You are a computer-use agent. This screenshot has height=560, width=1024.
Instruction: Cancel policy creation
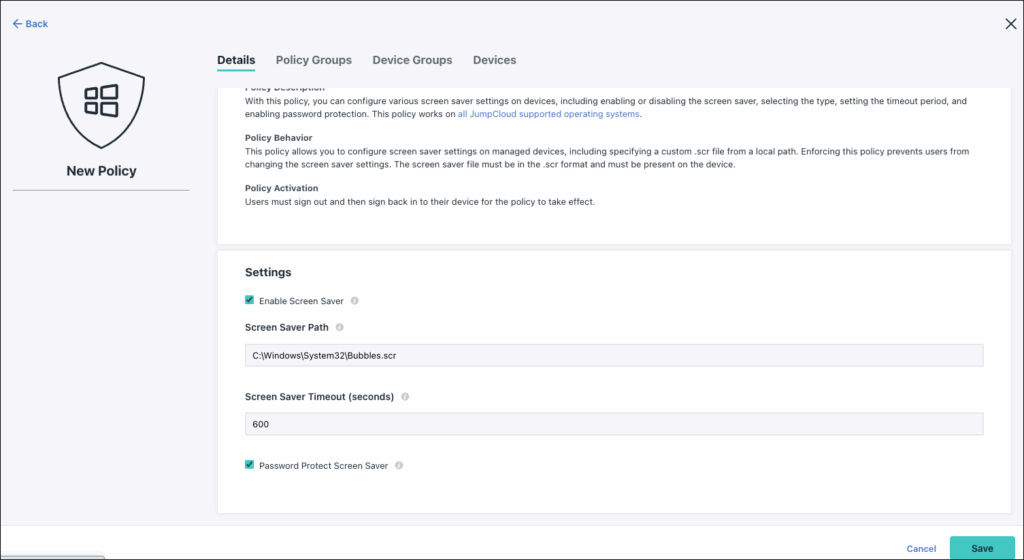[921, 549]
